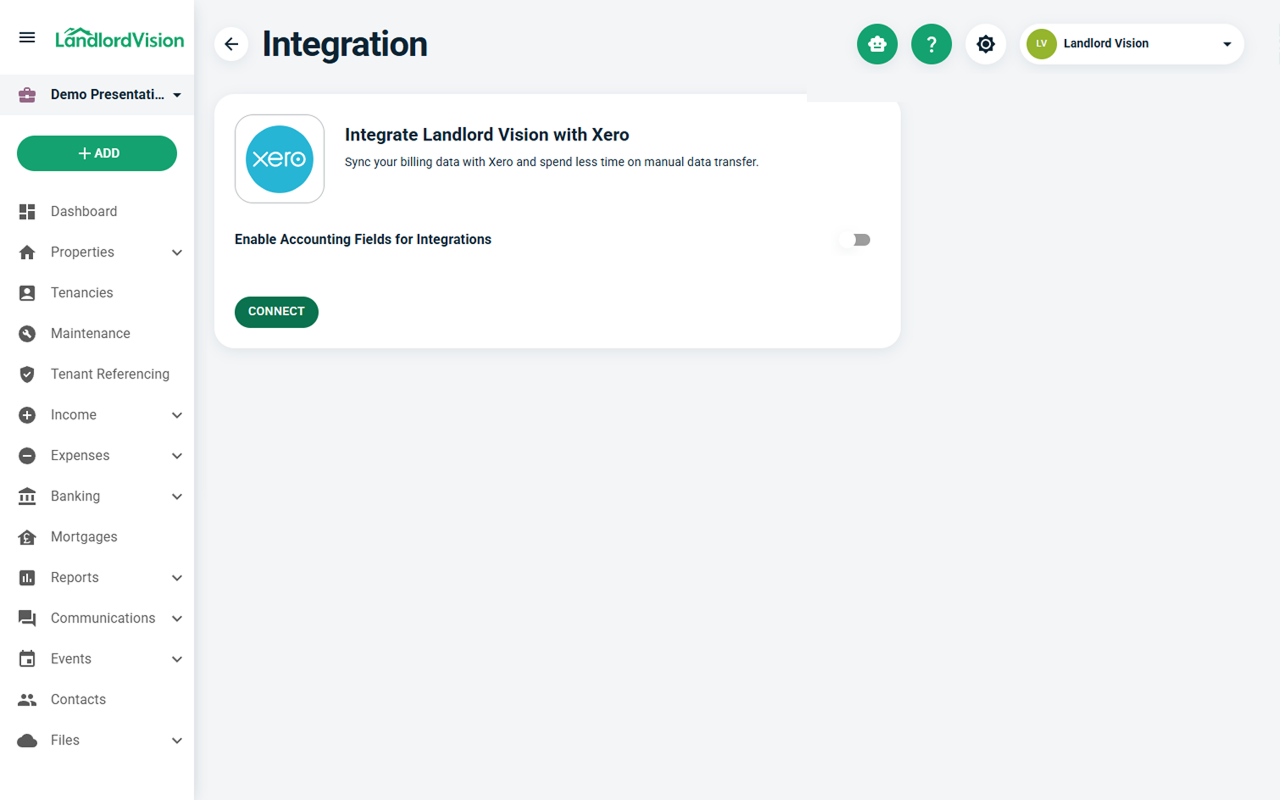Enable Accounting Fields for Integrations toggle
This screenshot has height=800, width=1280.
point(855,240)
